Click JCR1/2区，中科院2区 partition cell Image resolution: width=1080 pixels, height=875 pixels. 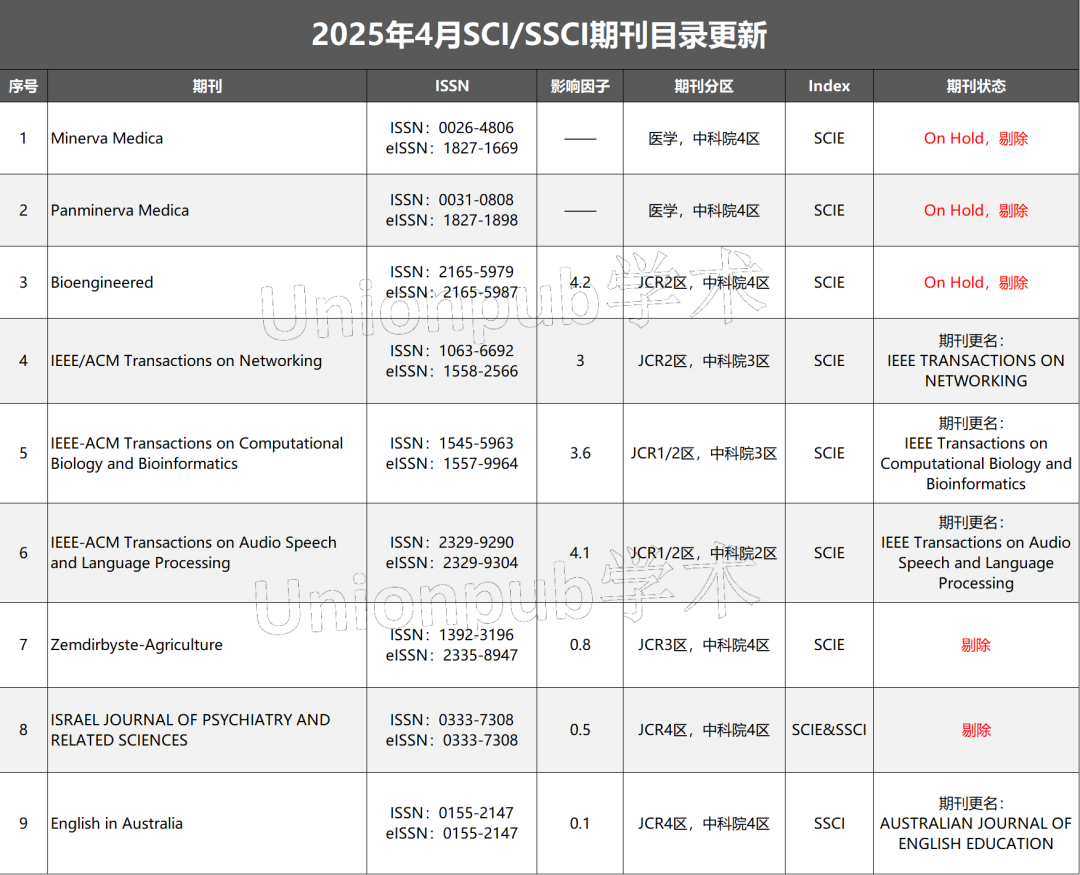pos(704,553)
